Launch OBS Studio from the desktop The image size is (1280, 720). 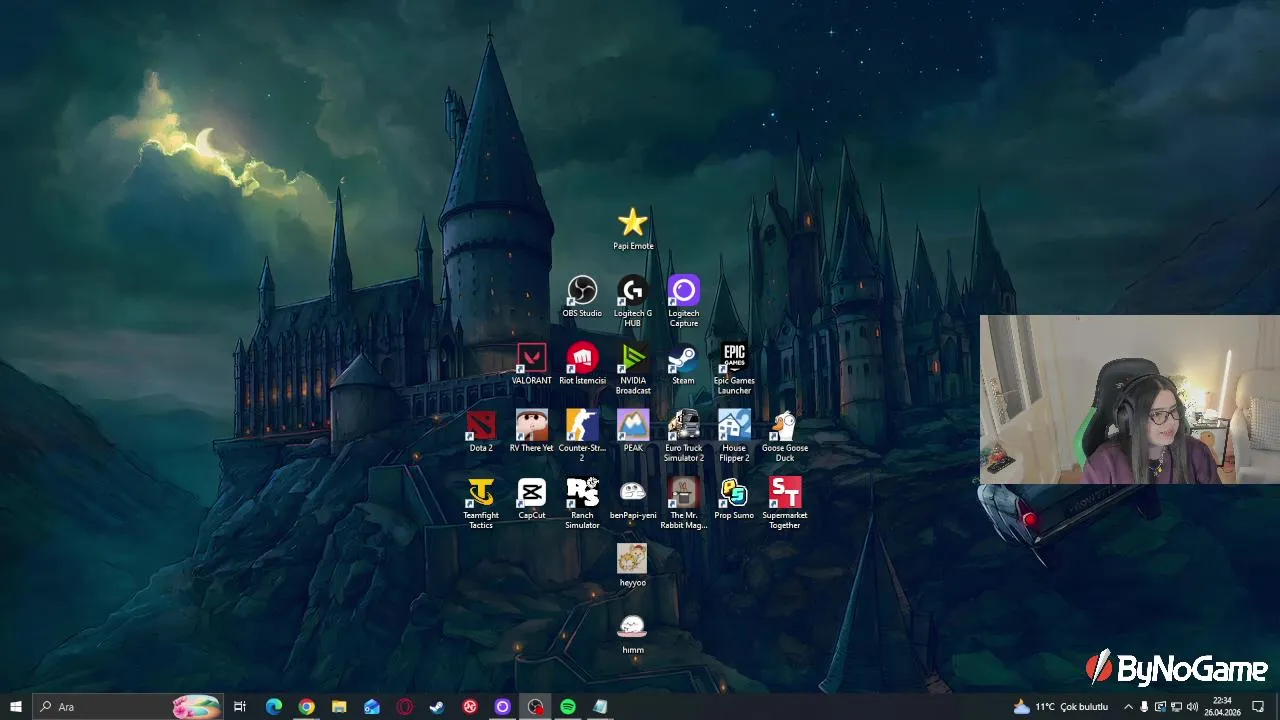click(x=582, y=297)
